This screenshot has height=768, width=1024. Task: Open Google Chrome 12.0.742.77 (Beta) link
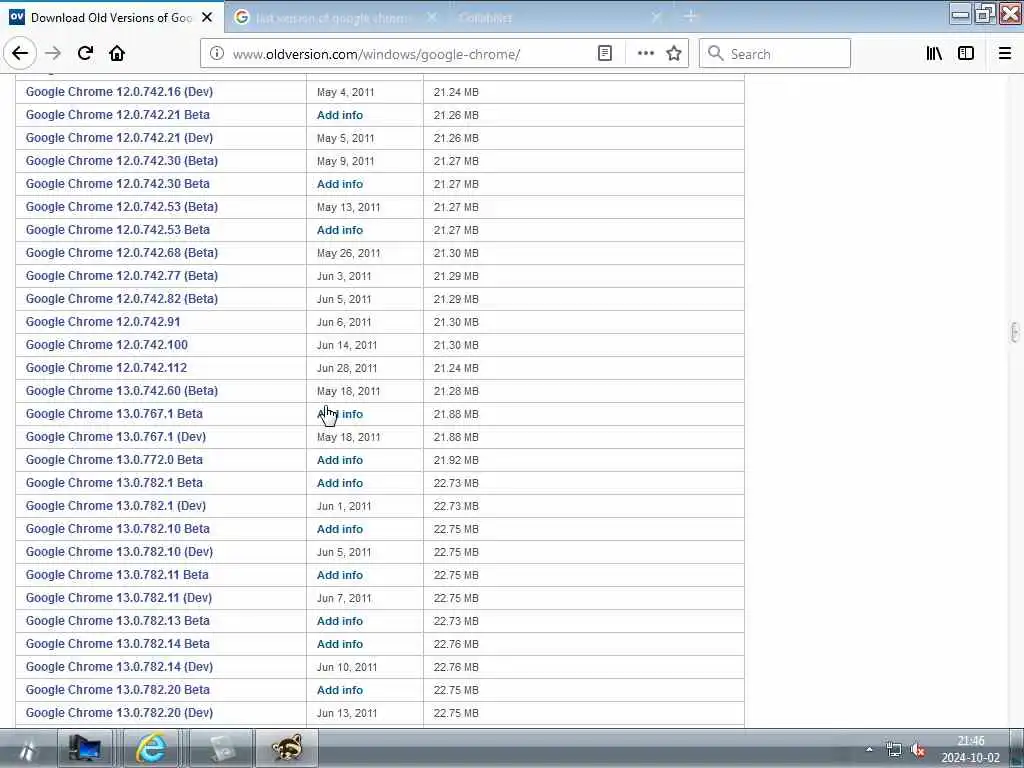[121, 276]
